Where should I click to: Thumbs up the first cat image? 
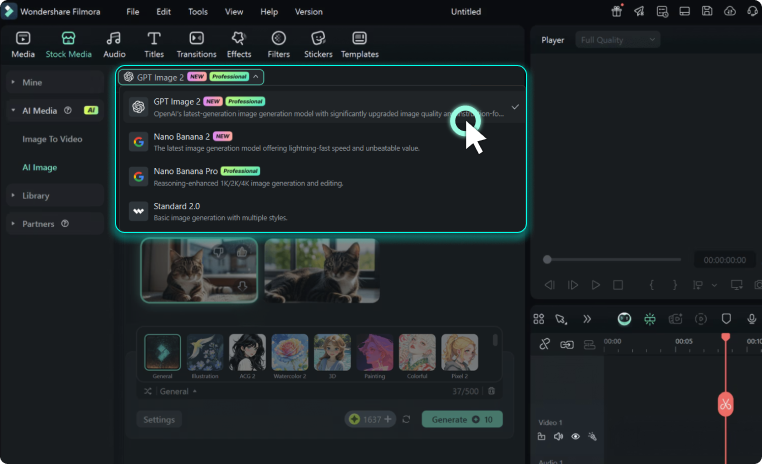(x=242, y=252)
